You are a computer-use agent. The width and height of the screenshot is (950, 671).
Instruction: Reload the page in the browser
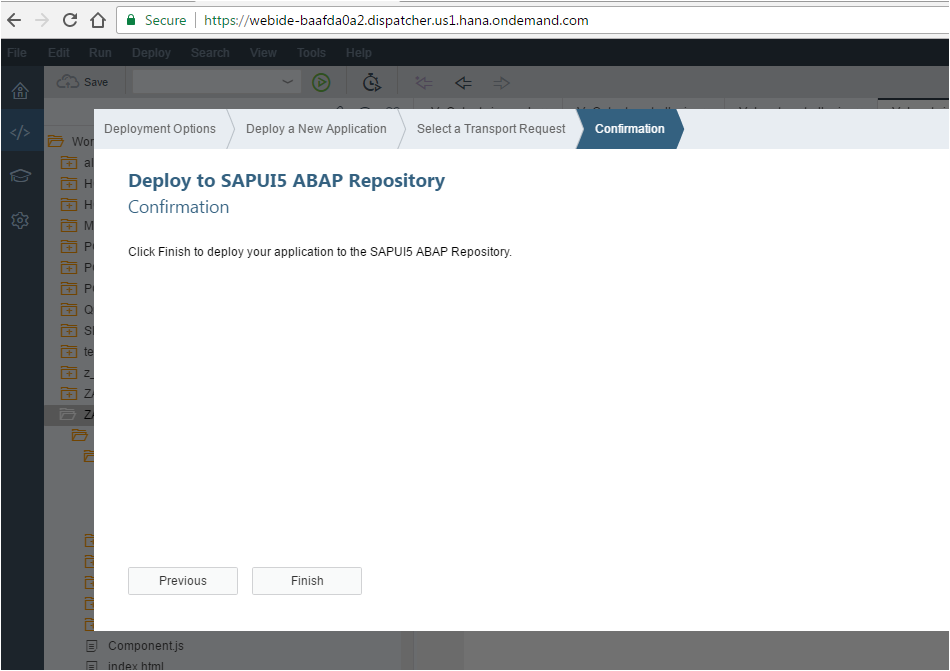coord(70,21)
